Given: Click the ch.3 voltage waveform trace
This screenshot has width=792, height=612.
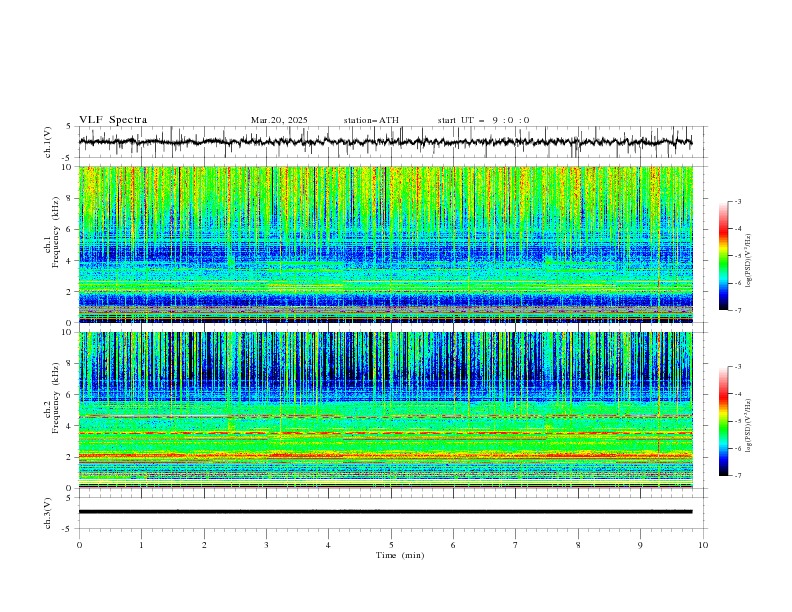Looking at the screenshot, I should click(x=385, y=512).
